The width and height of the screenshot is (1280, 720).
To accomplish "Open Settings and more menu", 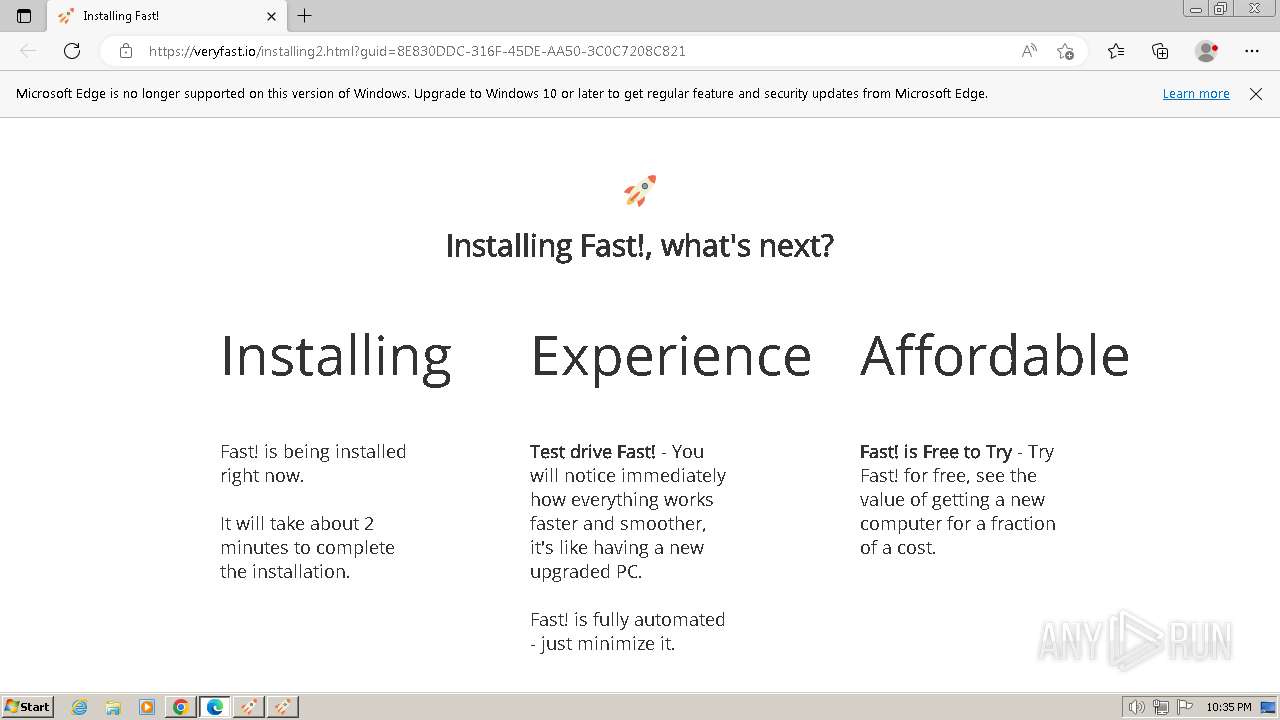I will tap(1252, 51).
